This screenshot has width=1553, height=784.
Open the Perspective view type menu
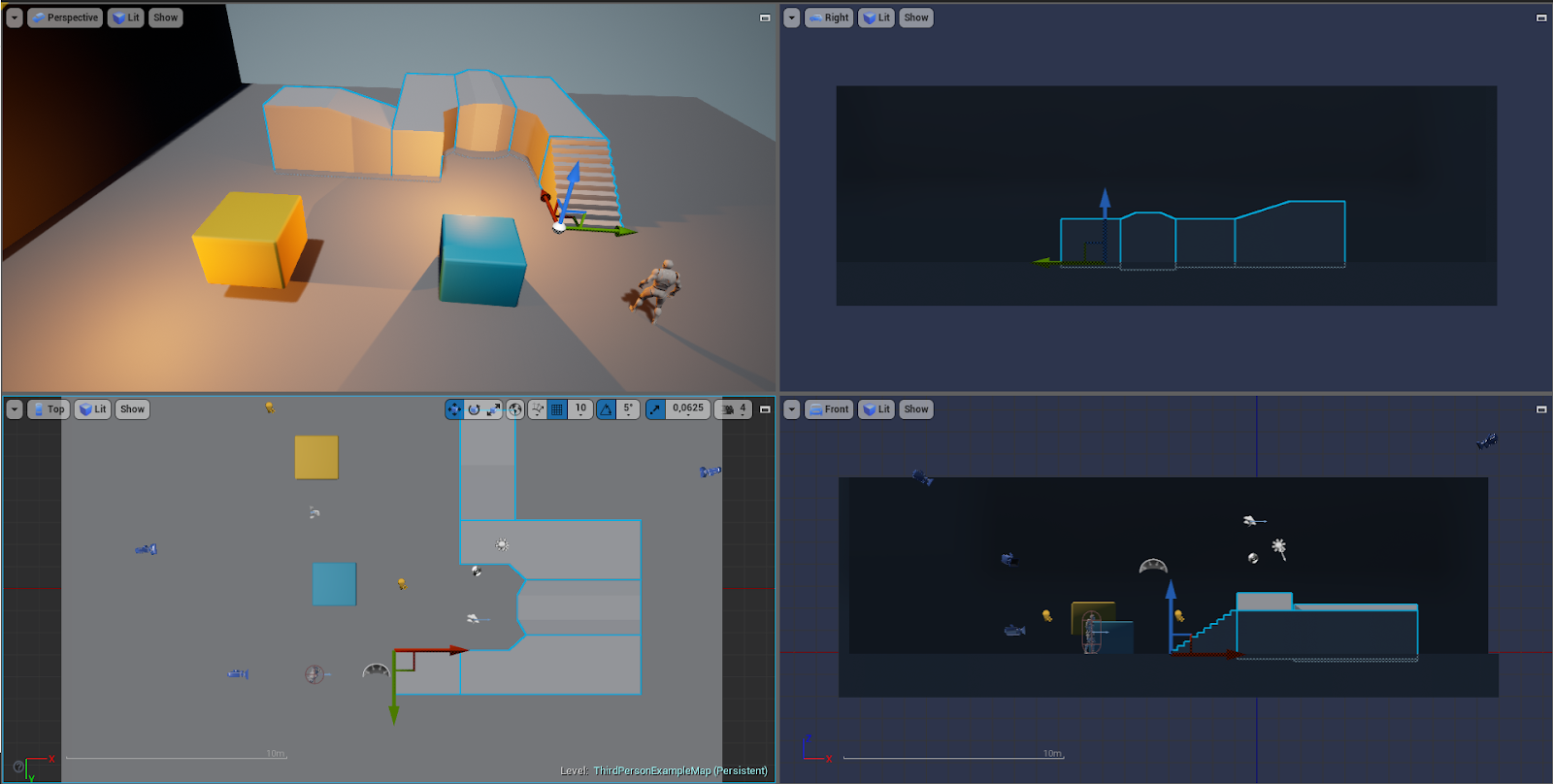point(65,17)
